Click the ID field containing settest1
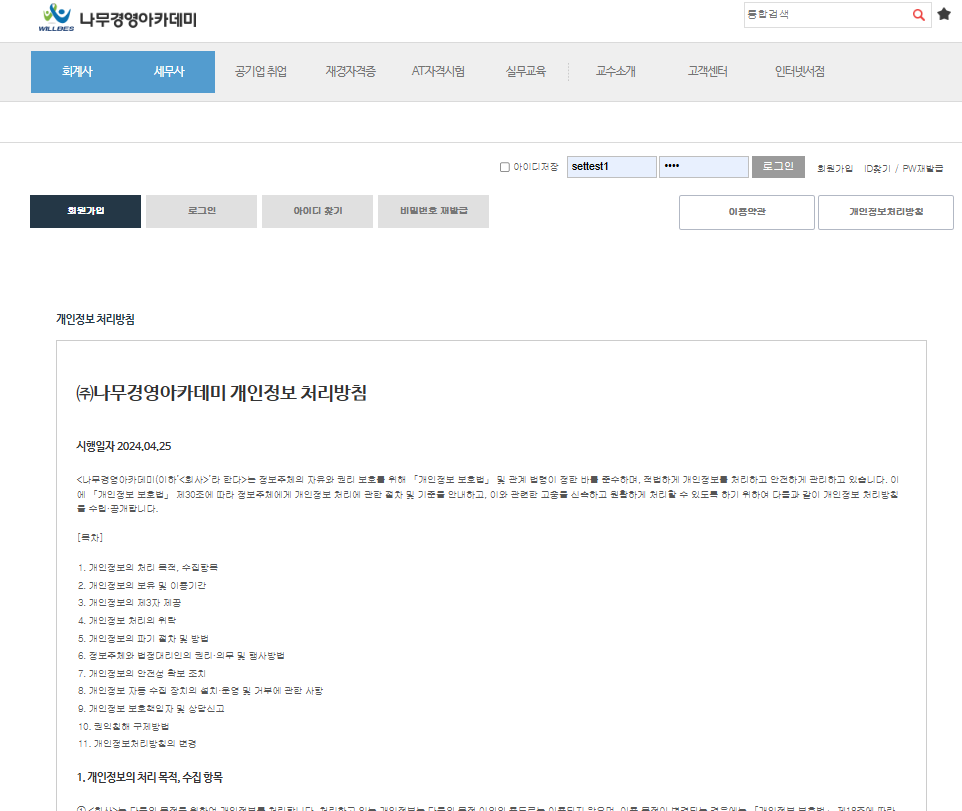Screen dimensions: 962x811 611,166
